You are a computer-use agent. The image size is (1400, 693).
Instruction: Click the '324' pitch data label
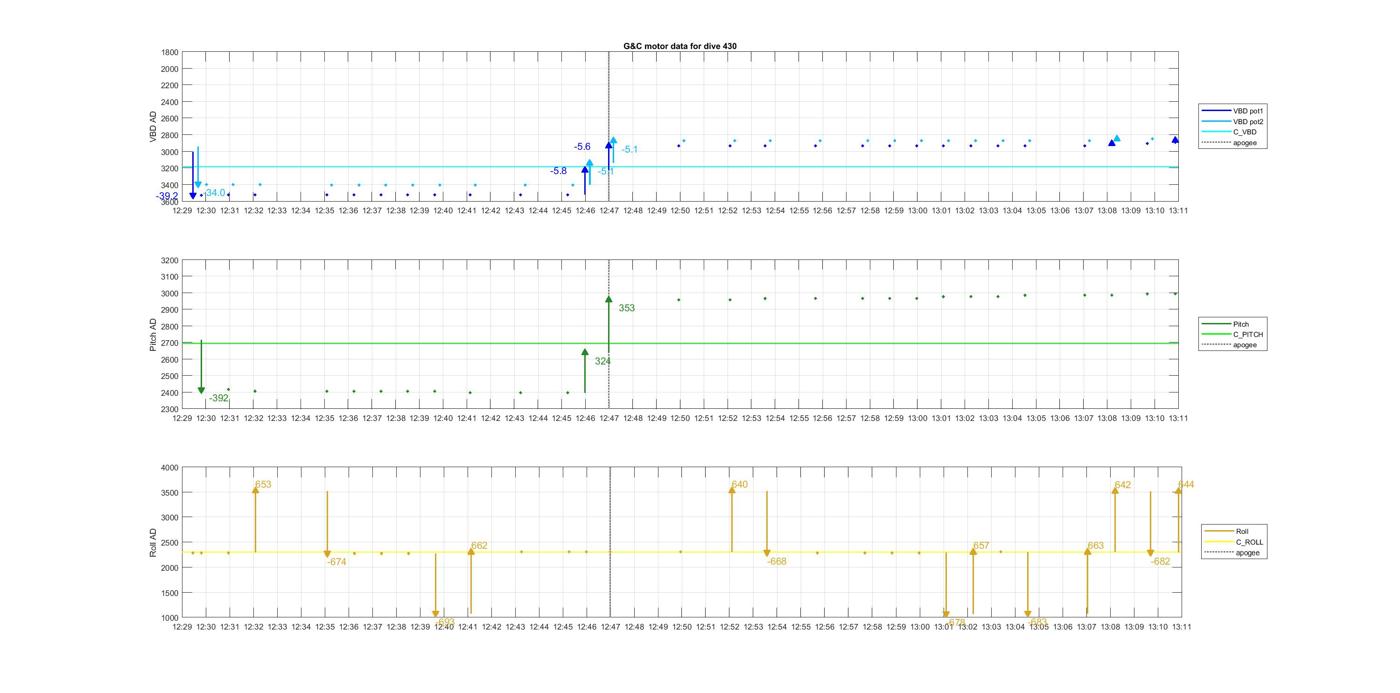[602, 361]
